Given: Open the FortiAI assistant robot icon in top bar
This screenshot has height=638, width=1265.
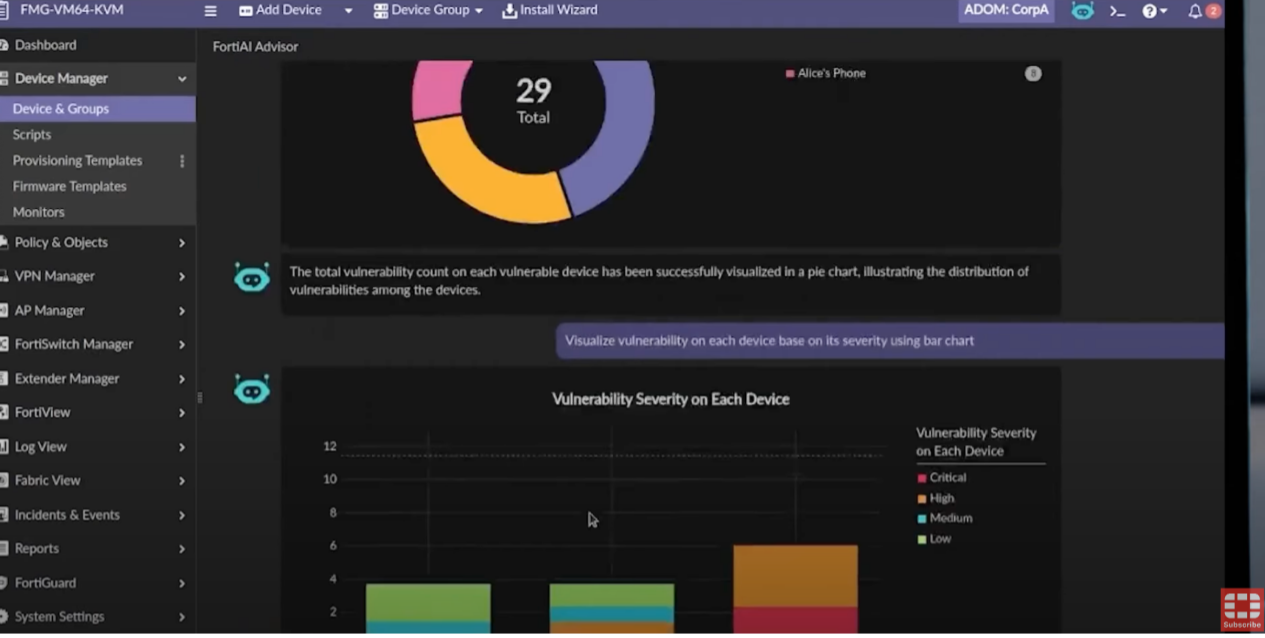Looking at the screenshot, I should [x=1082, y=11].
